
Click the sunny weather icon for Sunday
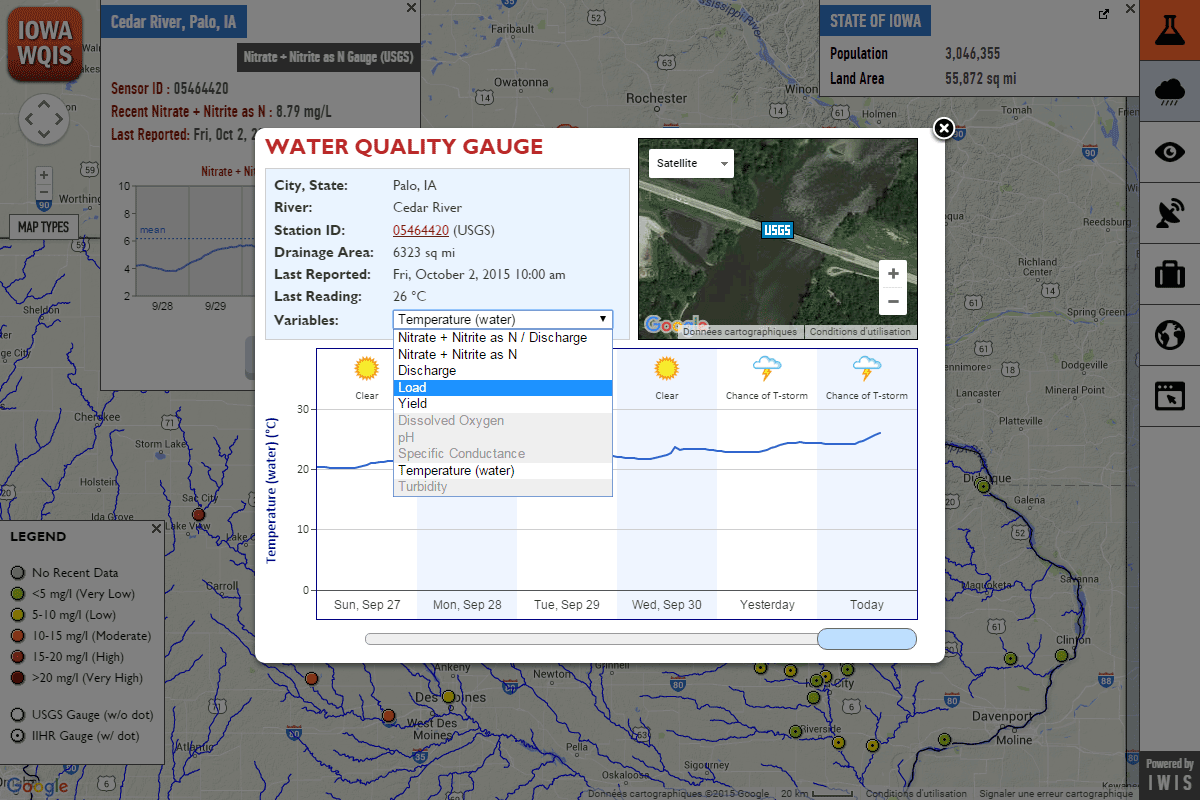[367, 369]
